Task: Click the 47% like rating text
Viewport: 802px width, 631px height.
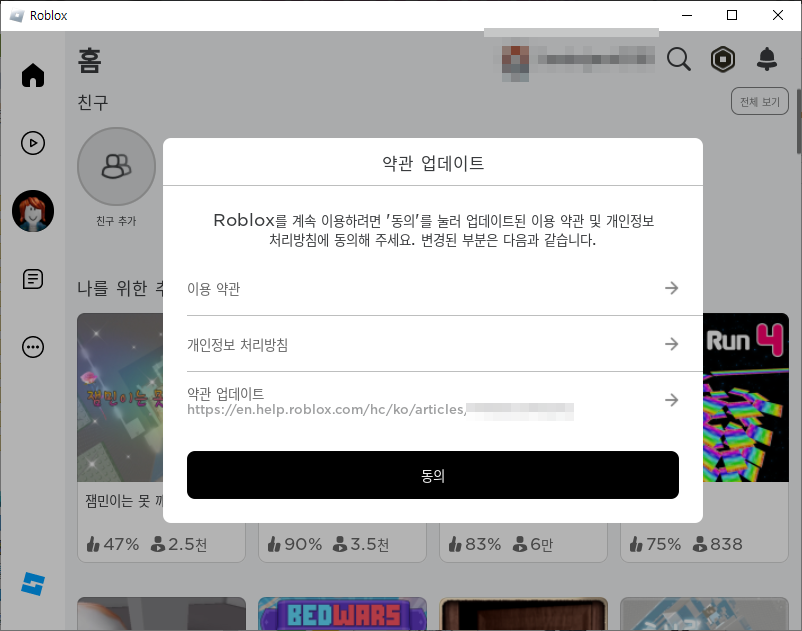Action: pos(121,544)
